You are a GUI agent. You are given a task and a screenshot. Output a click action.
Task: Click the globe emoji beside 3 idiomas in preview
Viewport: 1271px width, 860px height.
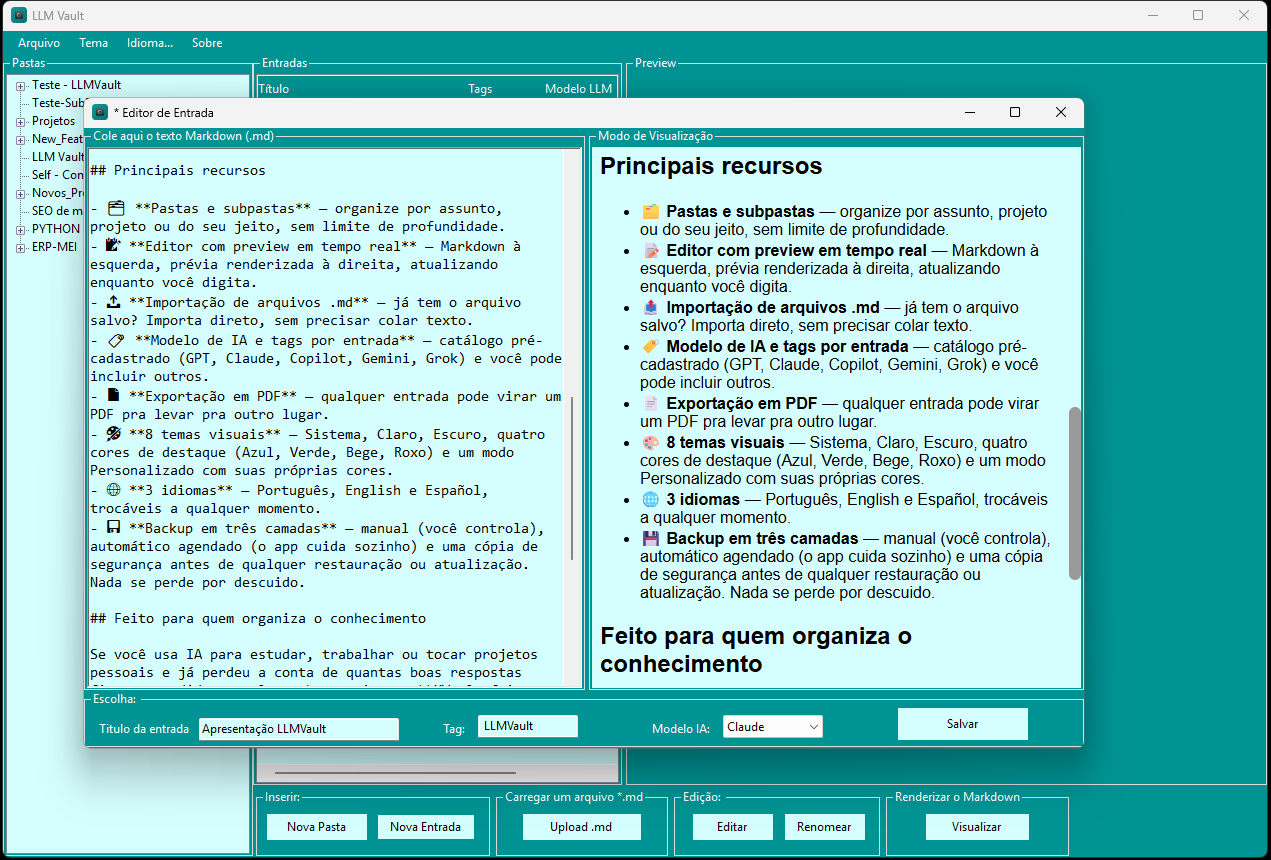[x=650, y=499]
